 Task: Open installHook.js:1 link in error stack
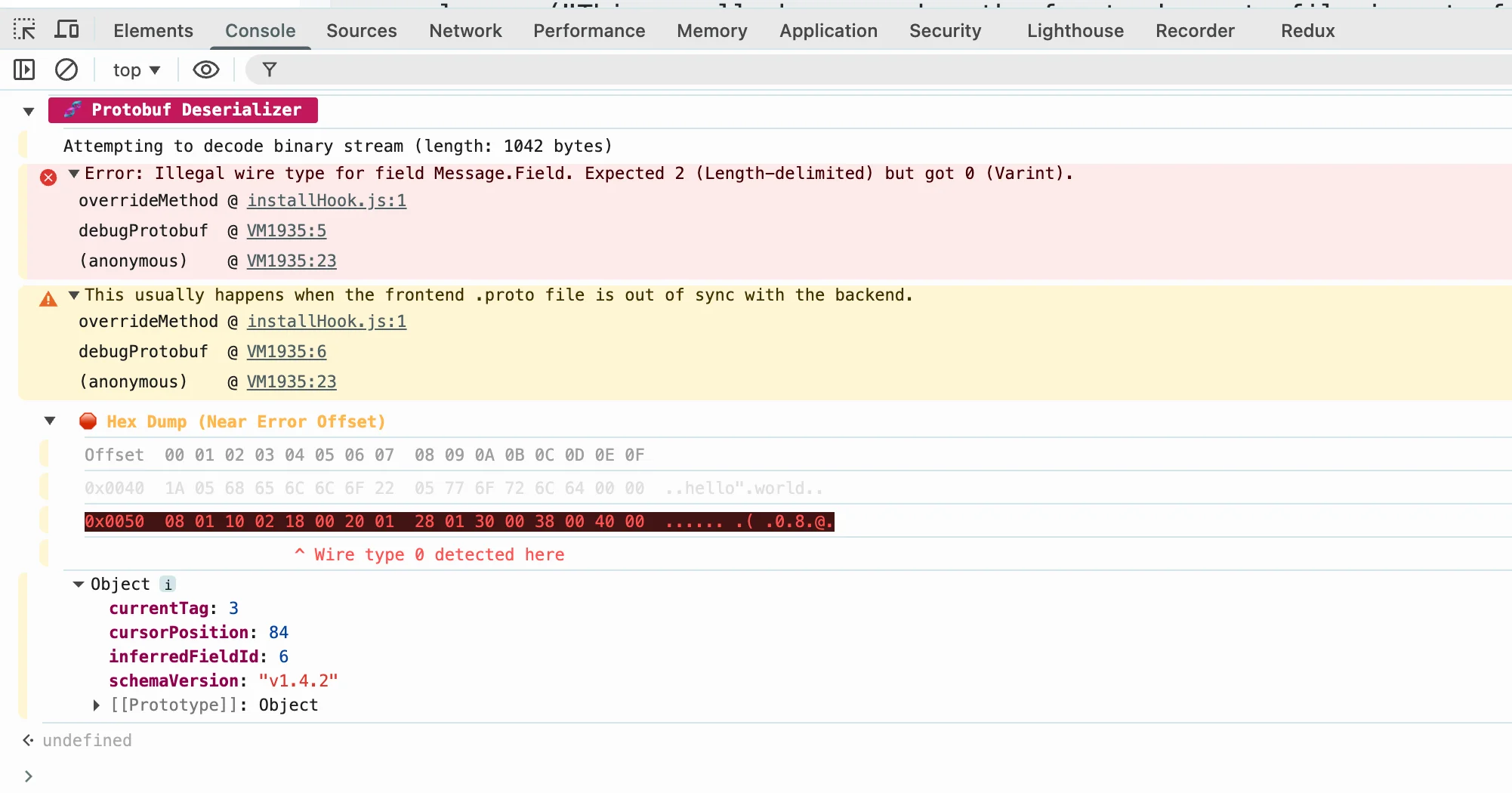tap(326, 201)
